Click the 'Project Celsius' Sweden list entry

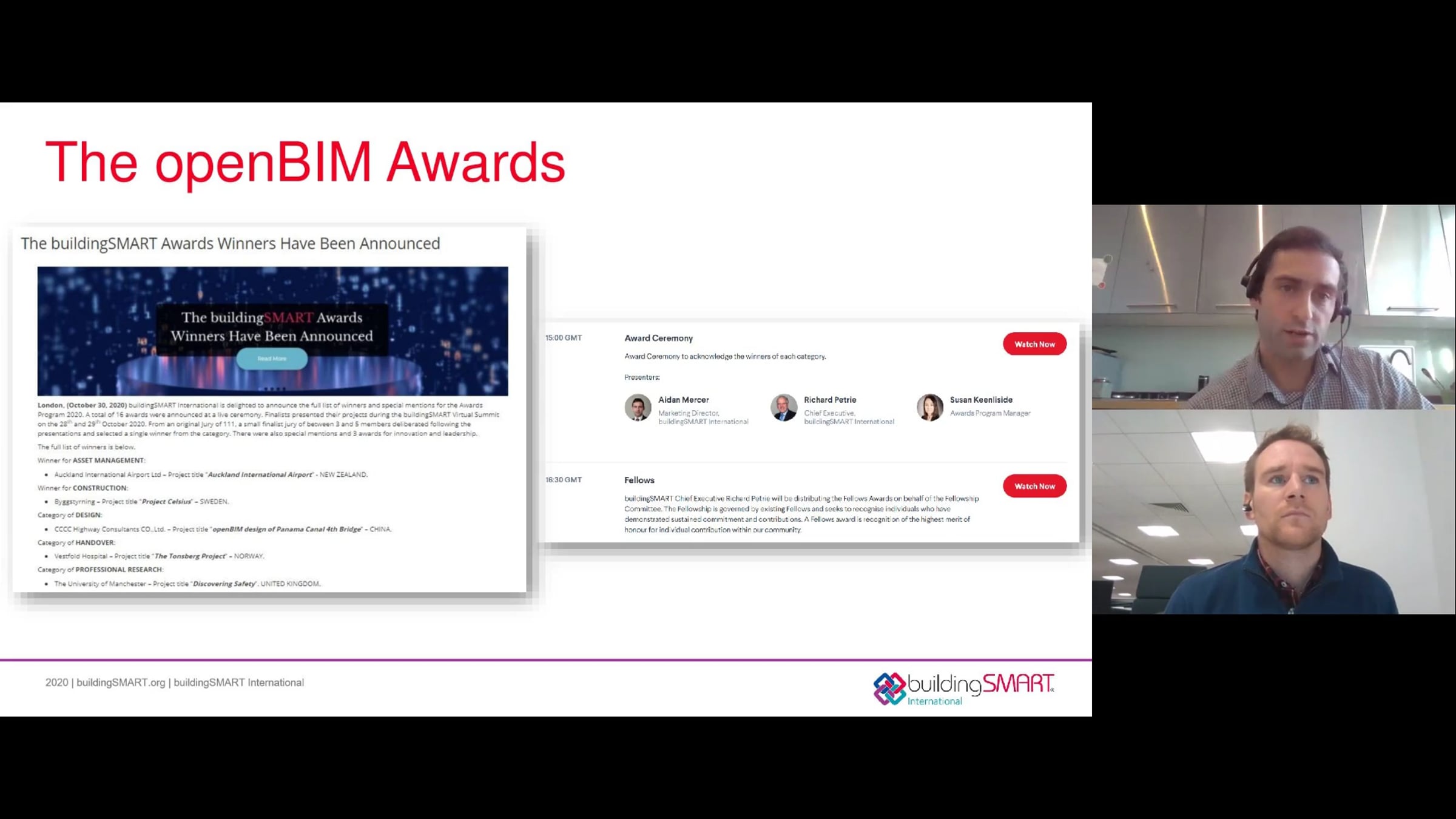(x=141, y=502)
